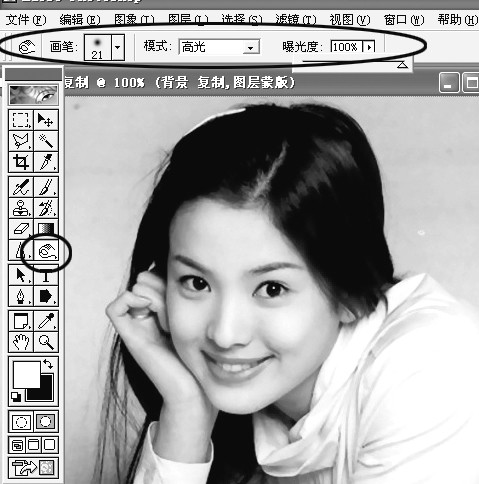Open the 文件 (File) menu
The height and width of the screenshot is (484, 479).
(x=26, y=20)
